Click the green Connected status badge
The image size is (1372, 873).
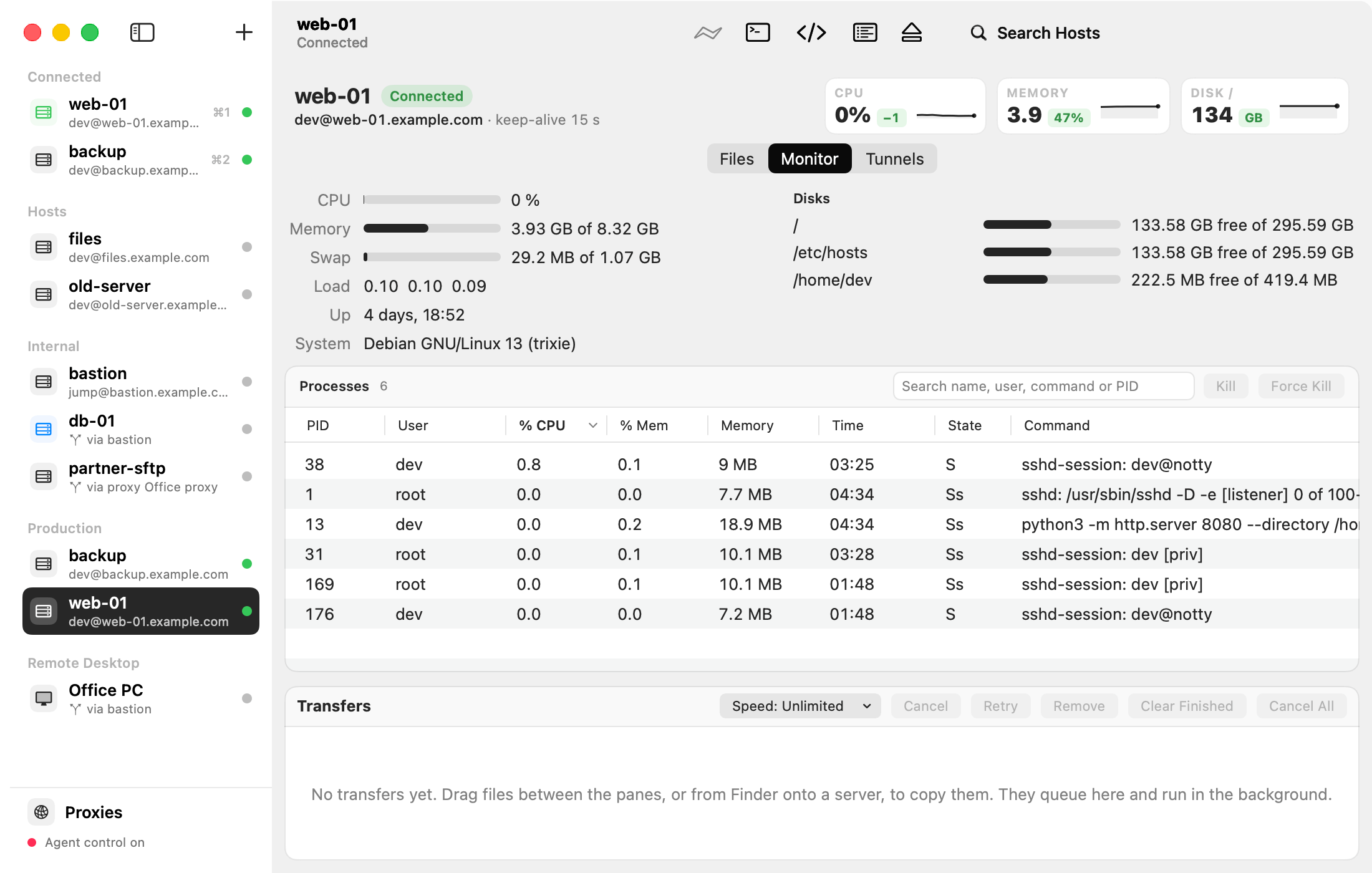[x=427, y=96]
